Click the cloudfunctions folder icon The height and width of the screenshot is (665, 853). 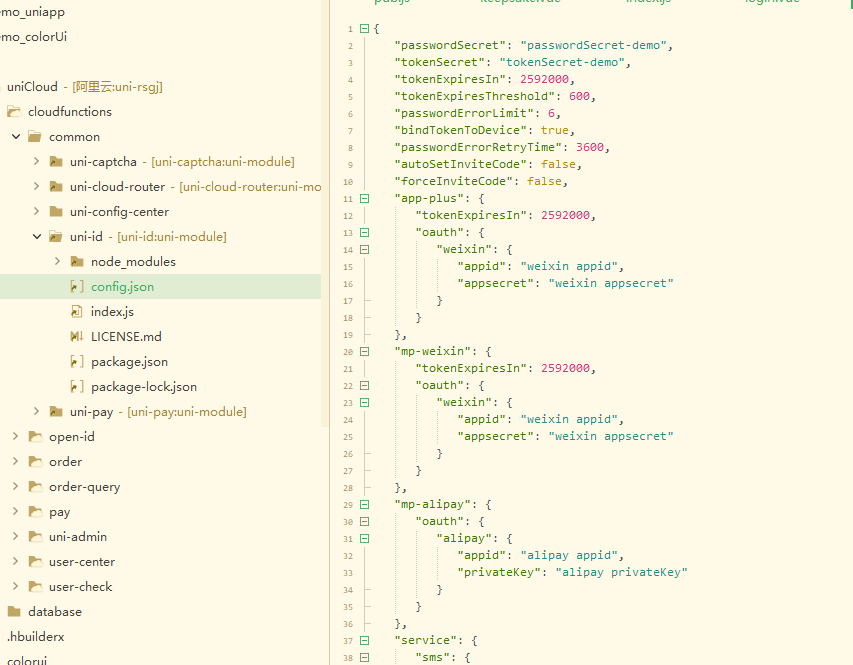(14, 112)
